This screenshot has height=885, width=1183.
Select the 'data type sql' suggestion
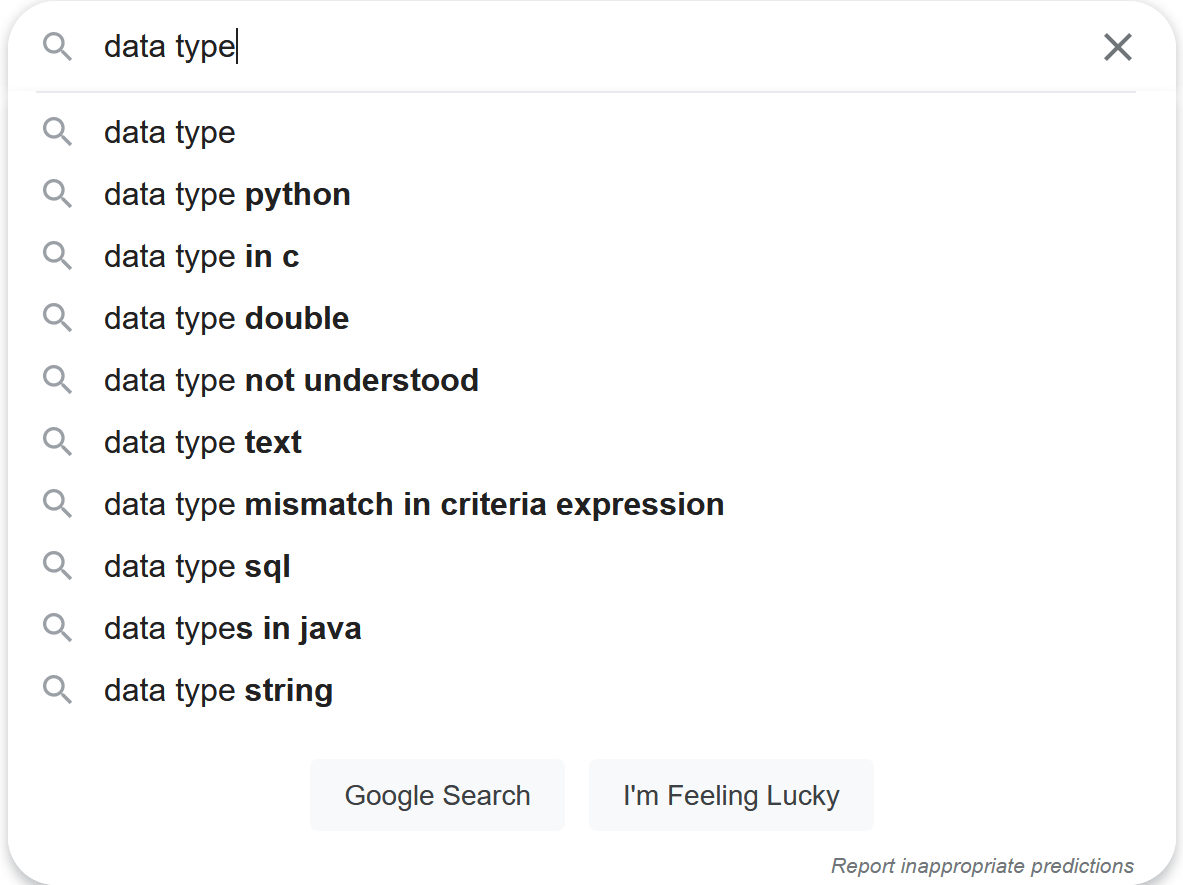coord(197,567)
